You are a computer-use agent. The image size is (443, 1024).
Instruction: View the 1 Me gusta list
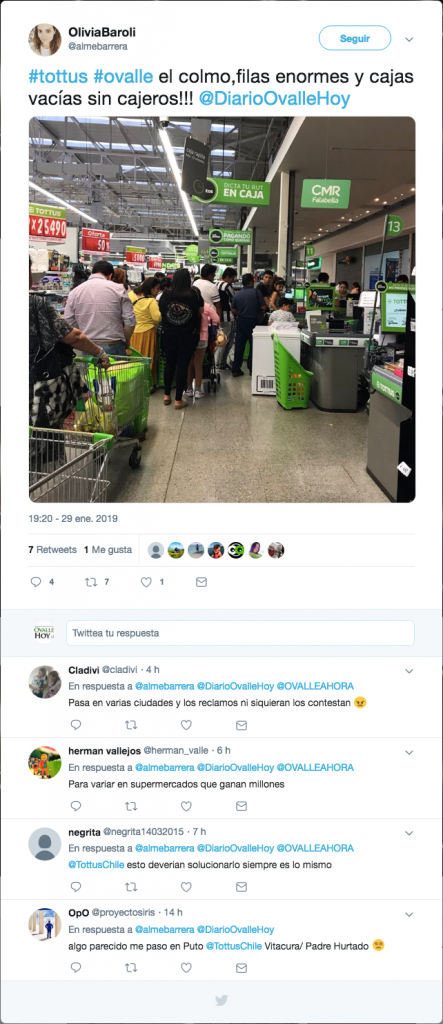point(108,550)
